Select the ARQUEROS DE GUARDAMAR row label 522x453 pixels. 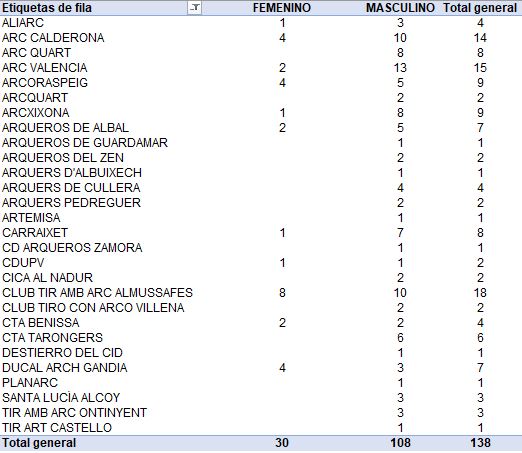pos(85,143)
